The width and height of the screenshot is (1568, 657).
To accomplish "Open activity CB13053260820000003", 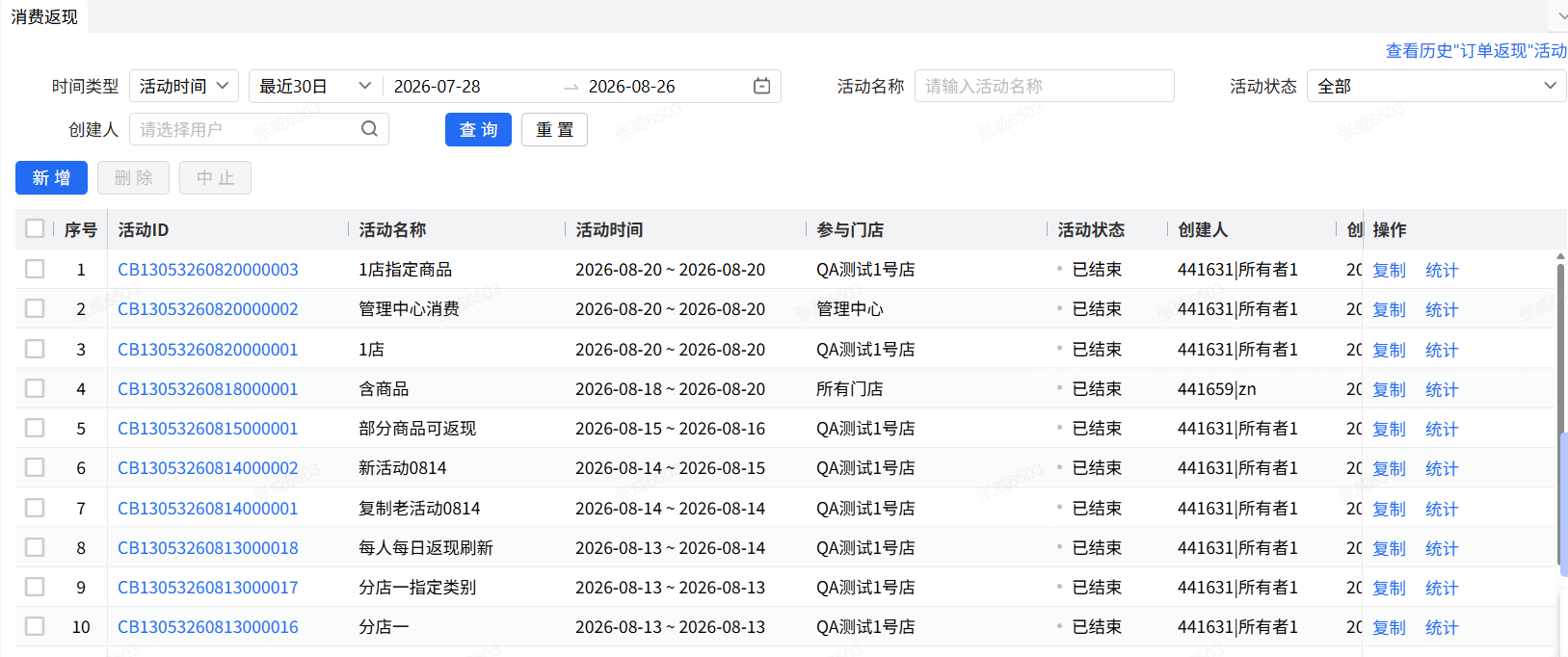I will pyautogui.click(x=208, y=270).
